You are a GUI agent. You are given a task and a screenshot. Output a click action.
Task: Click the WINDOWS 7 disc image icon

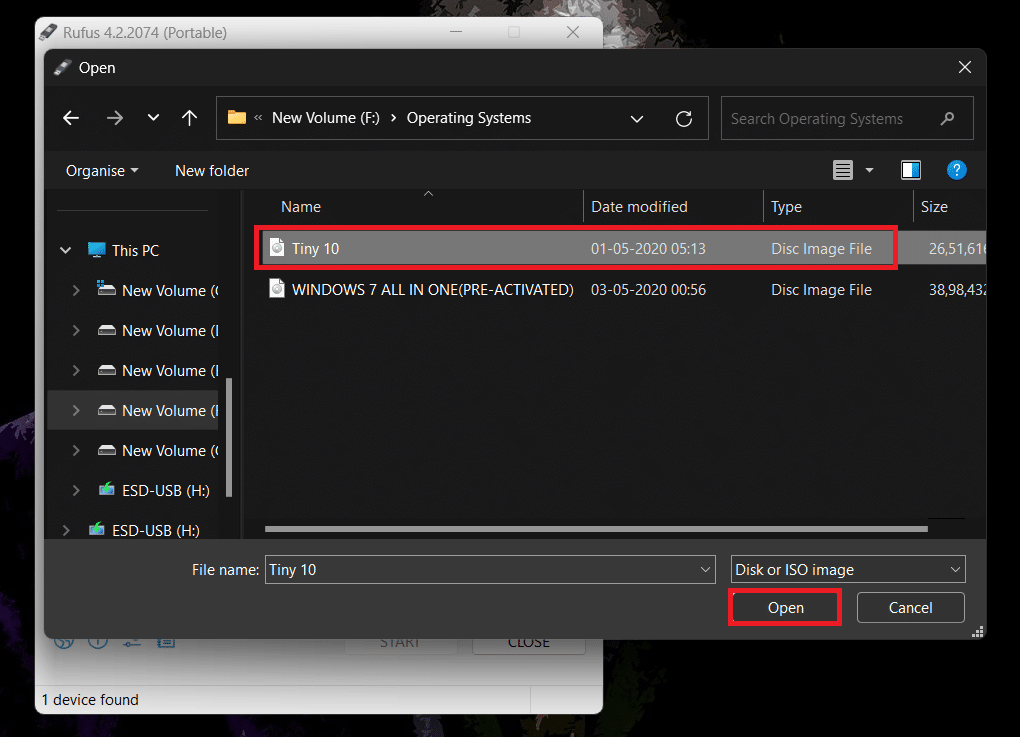pos(277,288)
